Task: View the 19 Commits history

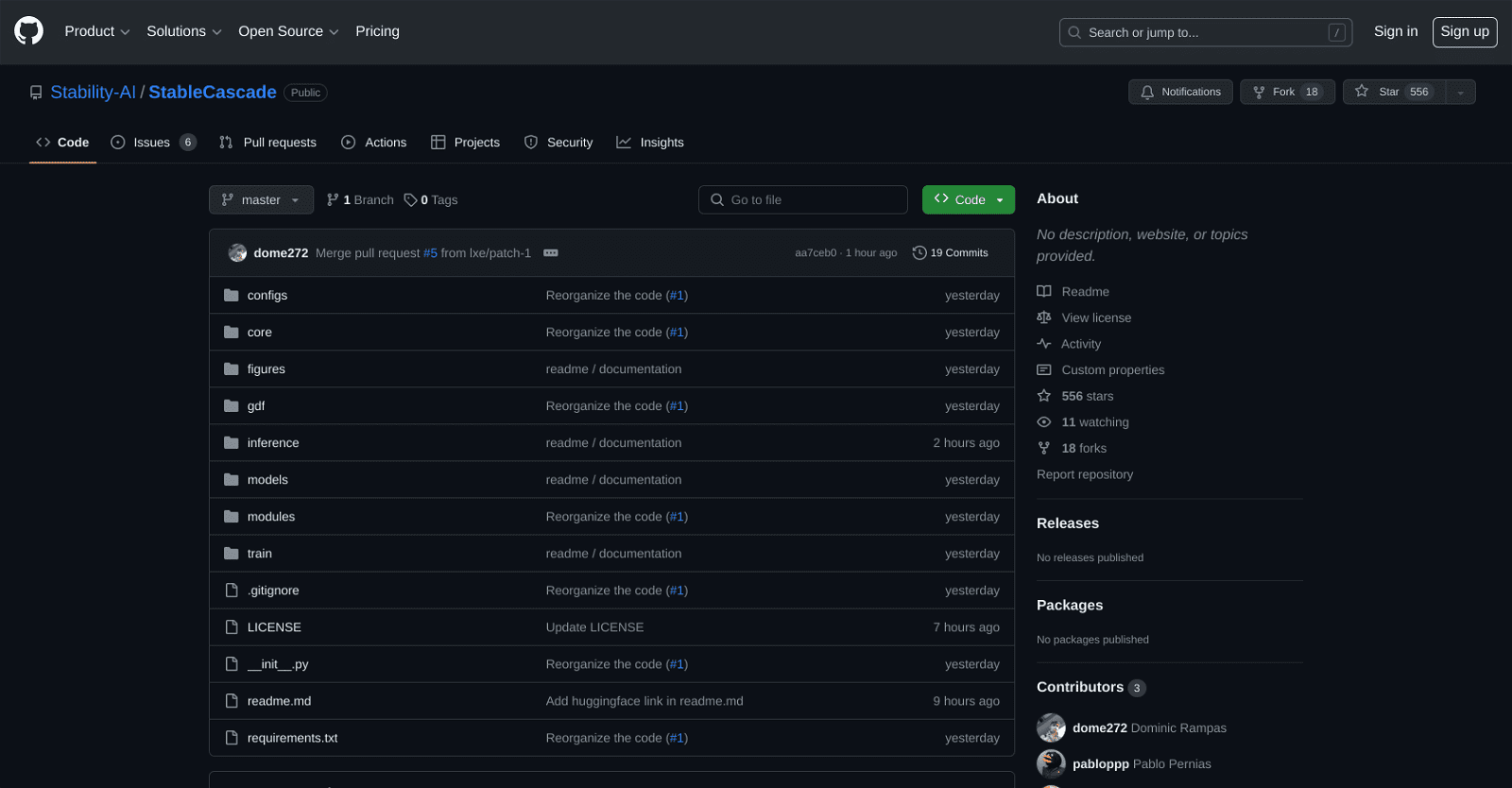Action: click(x=950, y=253)
